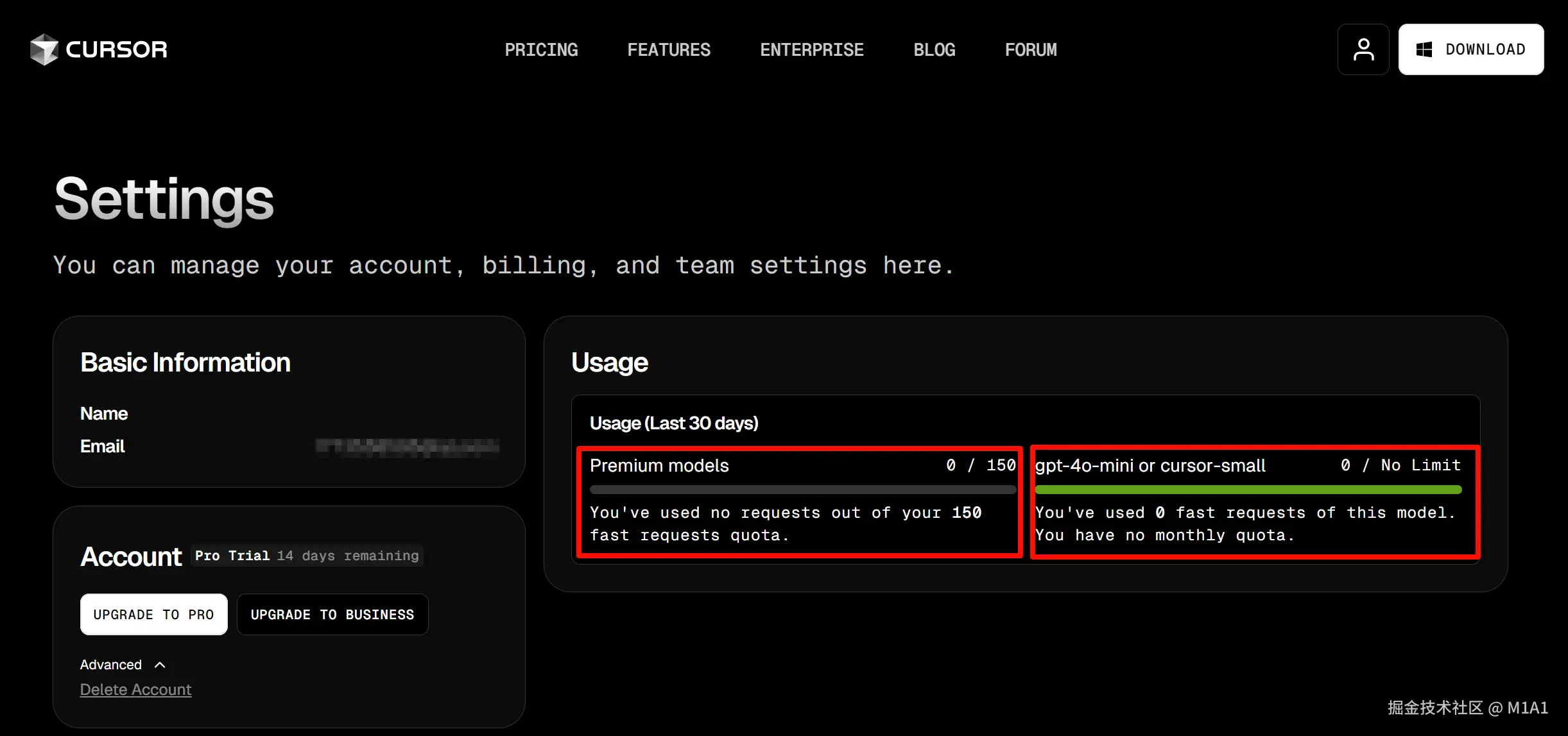Select Upgrade to Business button
Screen dimensions: 1568x736
[x=332, y=614]
